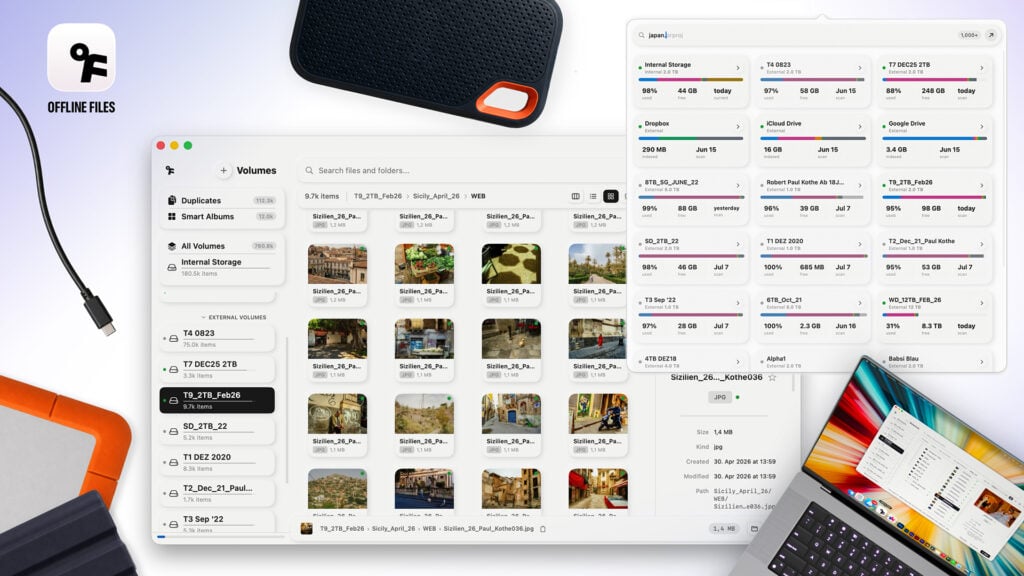The height and width of the screenshot is (576, 1024).
Task: Expand the Dropbox card chevron
Action: 738,127
